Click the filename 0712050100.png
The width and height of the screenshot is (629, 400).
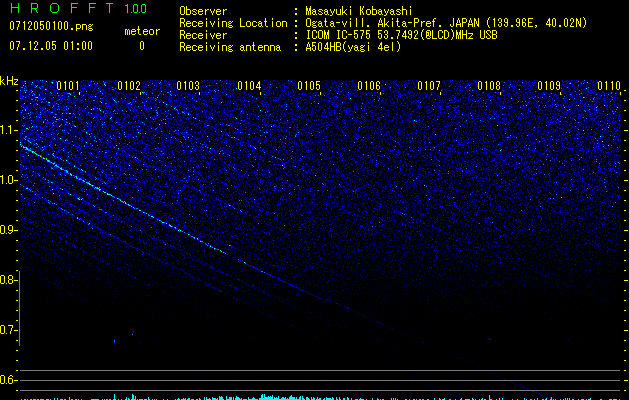click(51, 26)
